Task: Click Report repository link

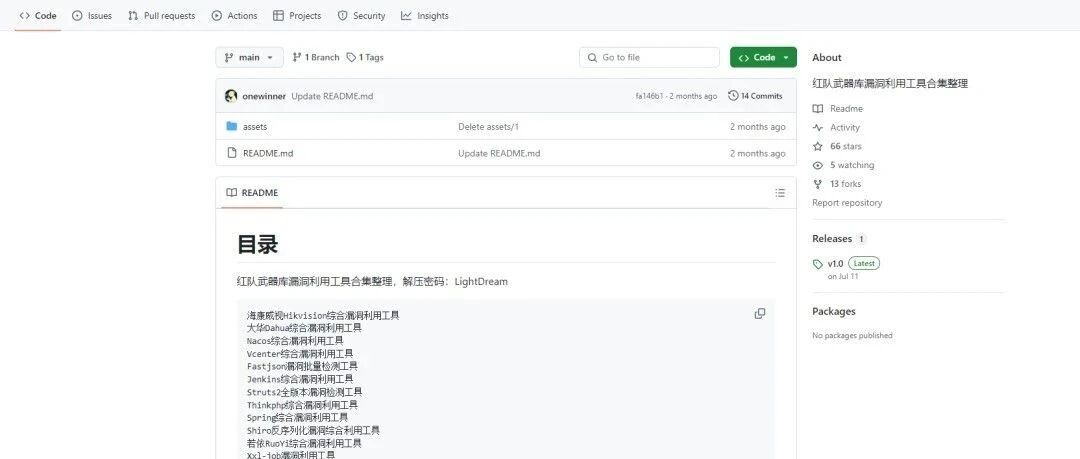Action: [x=847, y=203]
